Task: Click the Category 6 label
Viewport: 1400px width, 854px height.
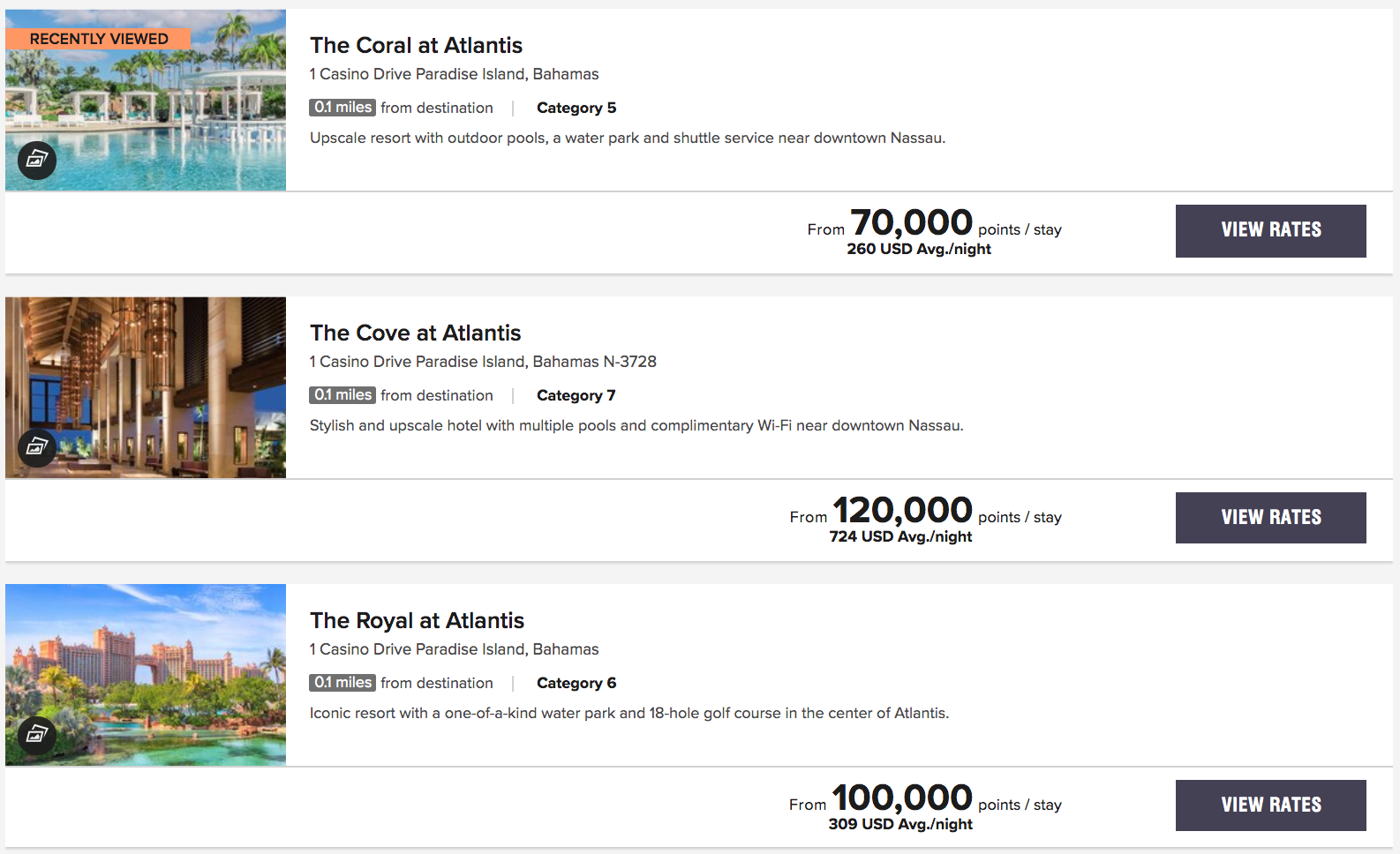Action: [576, 683]
